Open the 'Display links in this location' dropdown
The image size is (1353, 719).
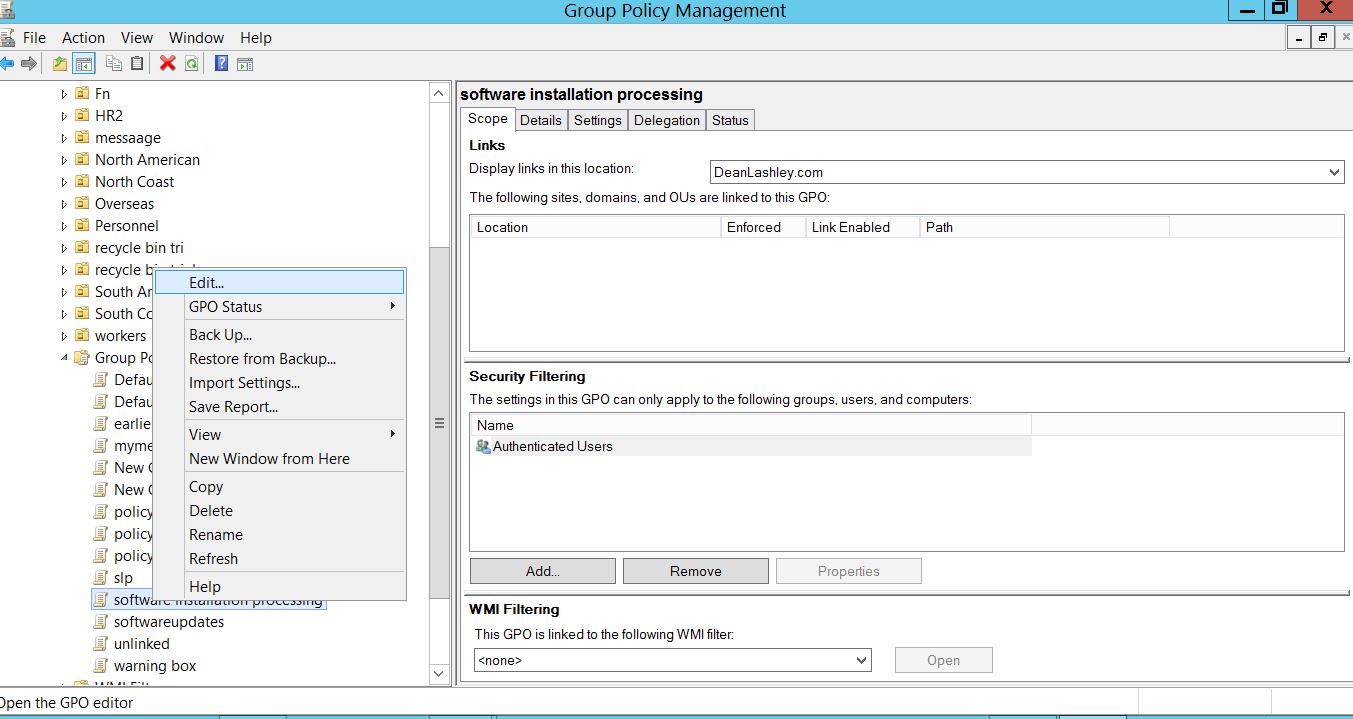[x=1334, y=172]
